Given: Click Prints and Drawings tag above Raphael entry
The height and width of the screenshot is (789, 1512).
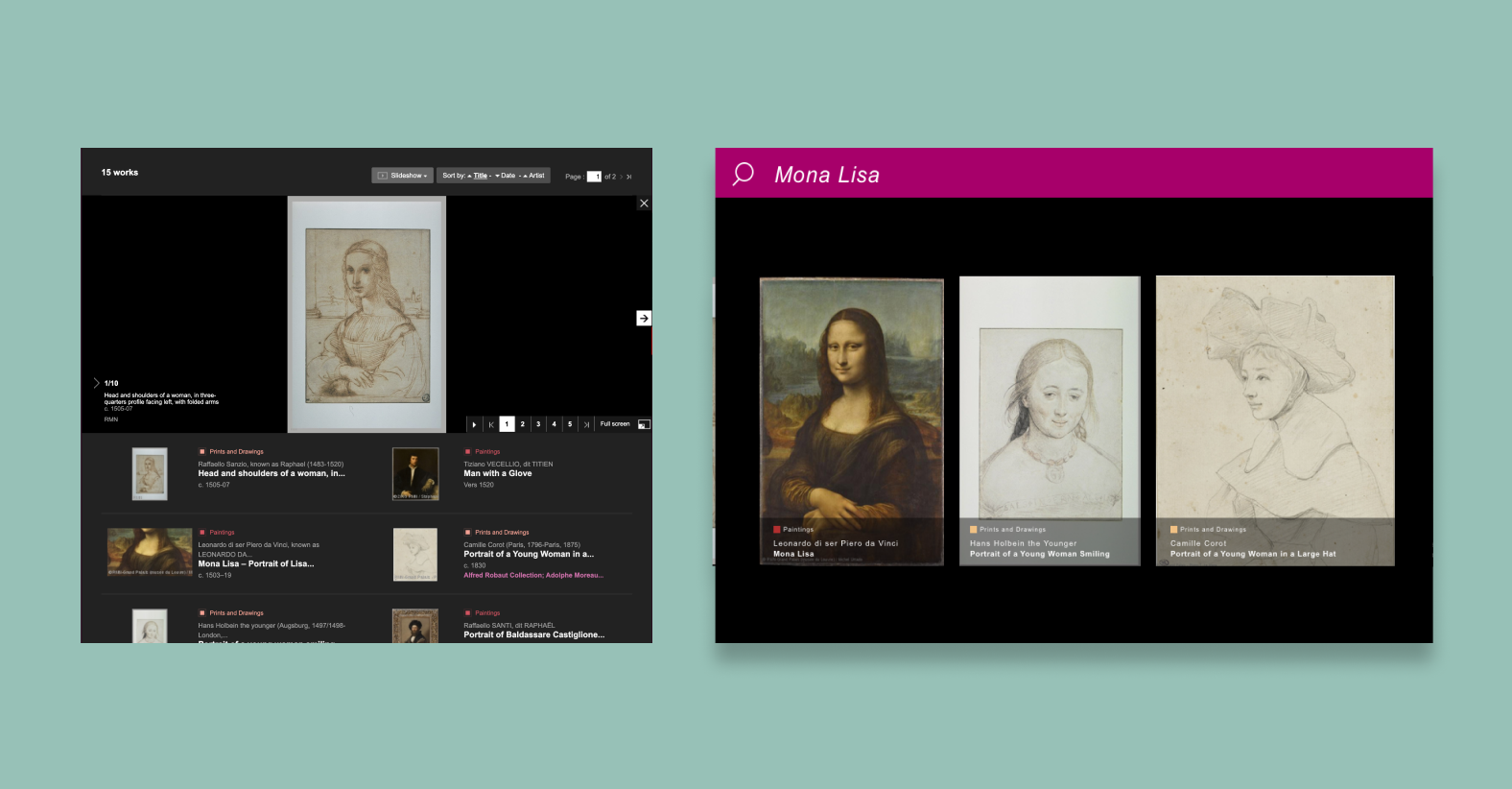Looking at the screenshot, I should [236, 451].
